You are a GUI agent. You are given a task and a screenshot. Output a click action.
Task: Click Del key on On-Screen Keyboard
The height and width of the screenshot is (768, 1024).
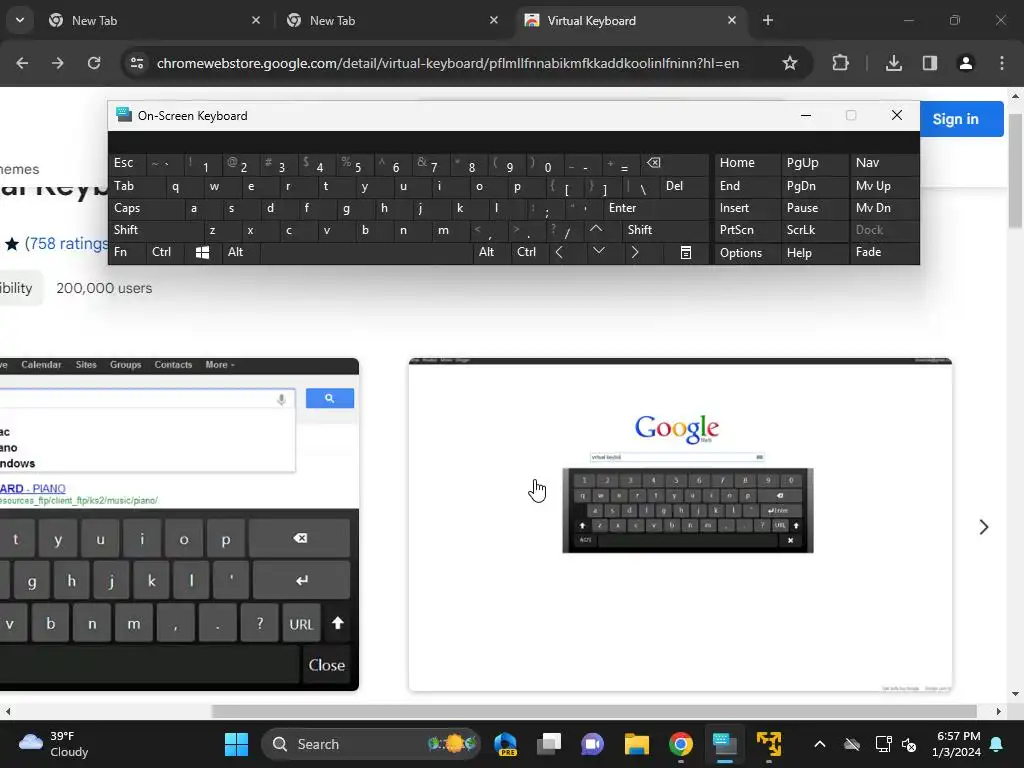pos(684,186)
